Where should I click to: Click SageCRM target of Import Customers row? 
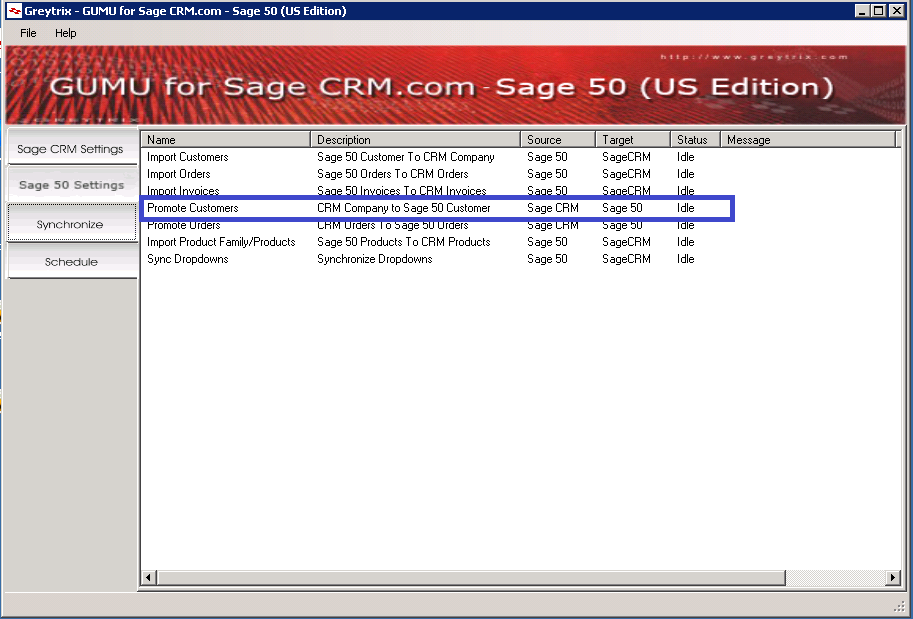(x=627, y=157)
